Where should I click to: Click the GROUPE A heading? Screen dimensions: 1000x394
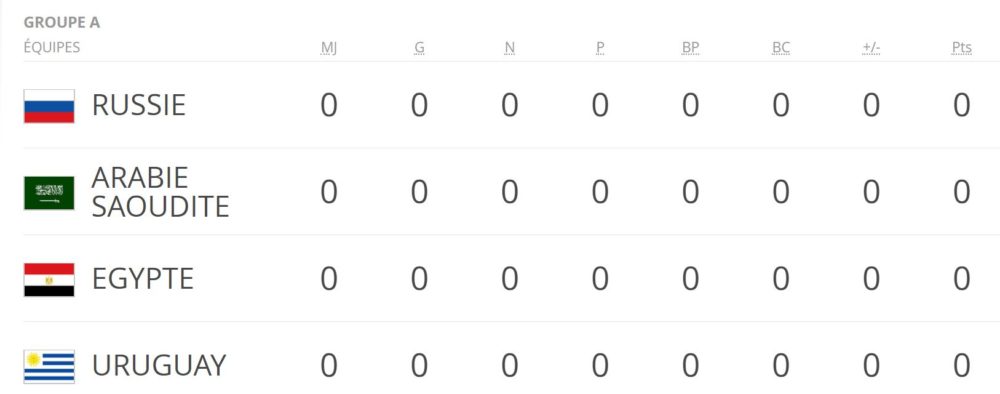pyautogui.click(x=62, y=23)
